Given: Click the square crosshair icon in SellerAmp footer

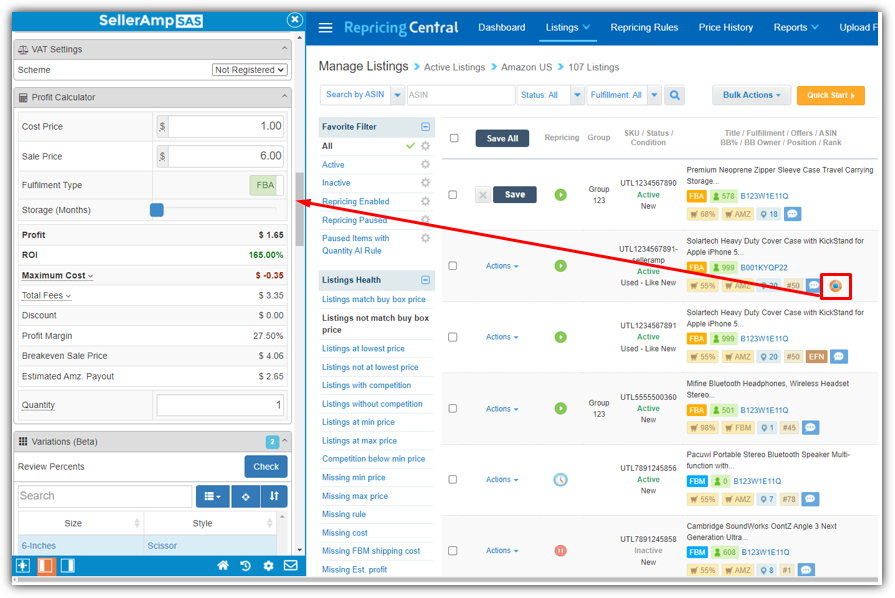Looking at the screenshot, I should 23,565.
